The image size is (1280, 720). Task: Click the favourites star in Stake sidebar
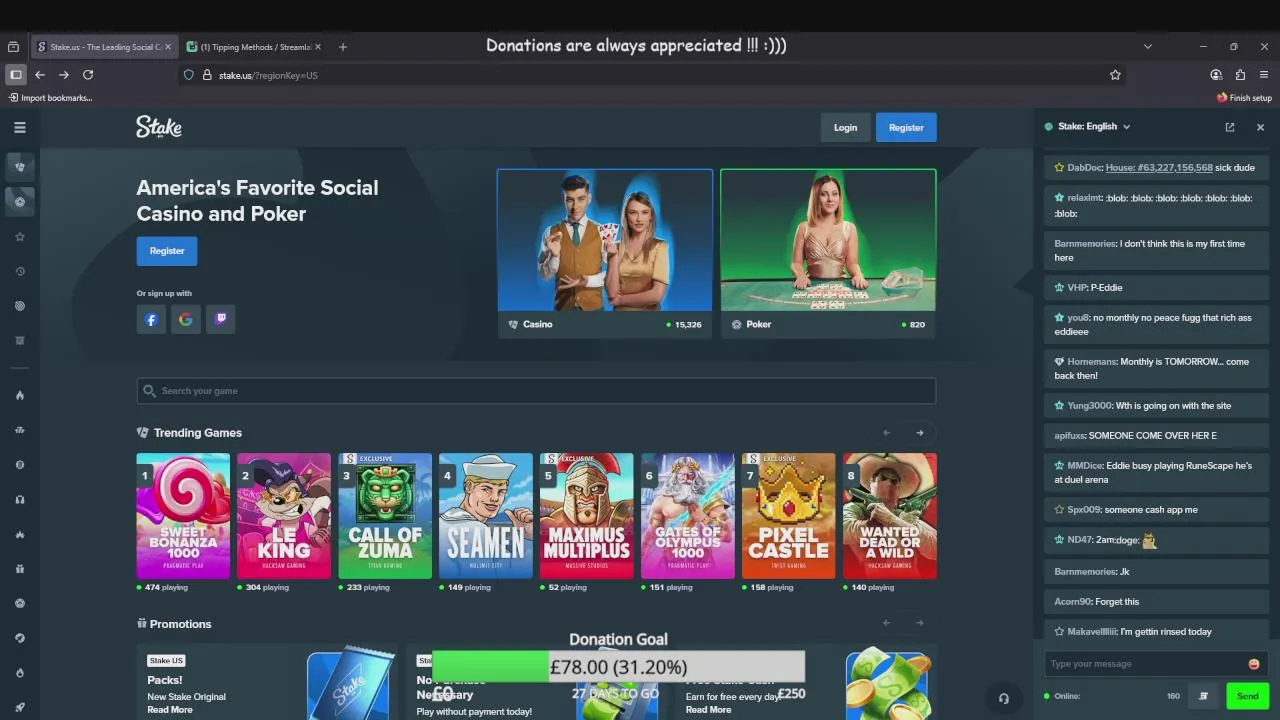click(19, 237)
